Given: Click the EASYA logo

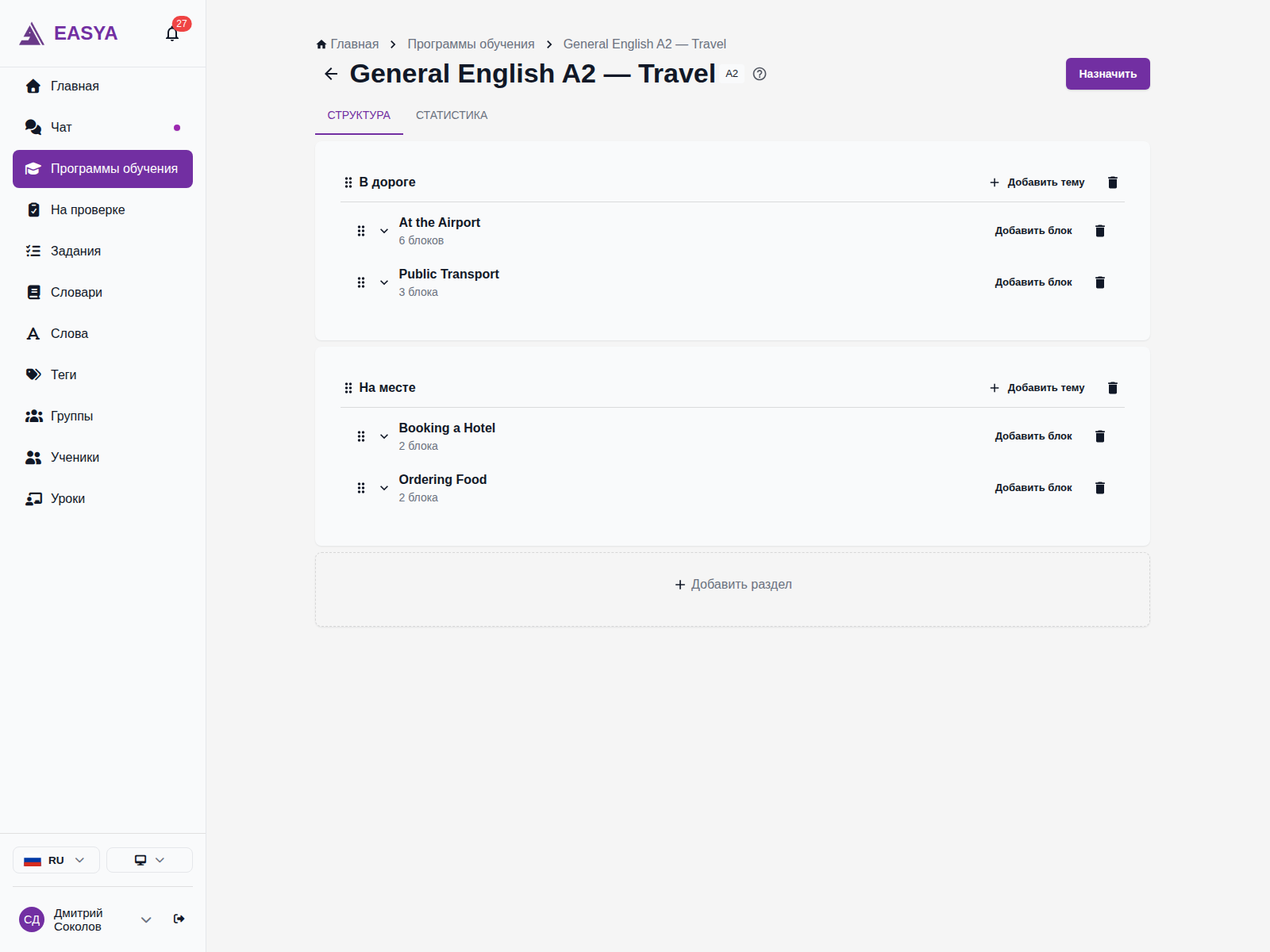Looking at the screenshot, I should coord(68,33).
